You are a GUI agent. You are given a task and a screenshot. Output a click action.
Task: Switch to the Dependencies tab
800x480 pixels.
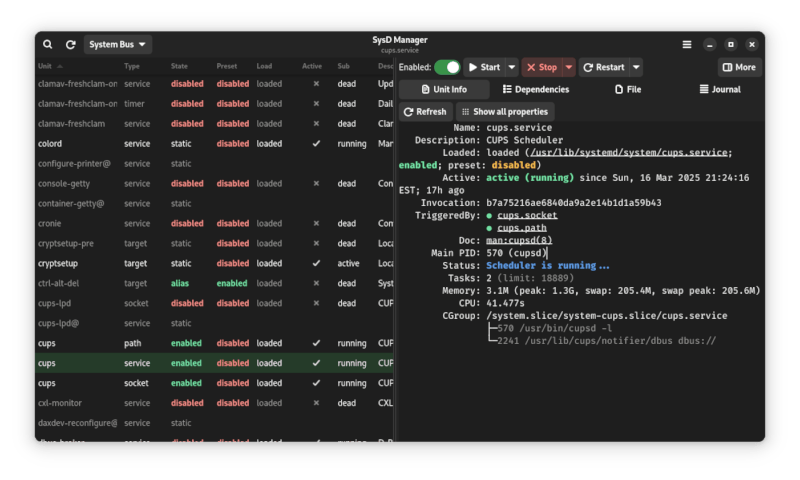coord(535,90)
